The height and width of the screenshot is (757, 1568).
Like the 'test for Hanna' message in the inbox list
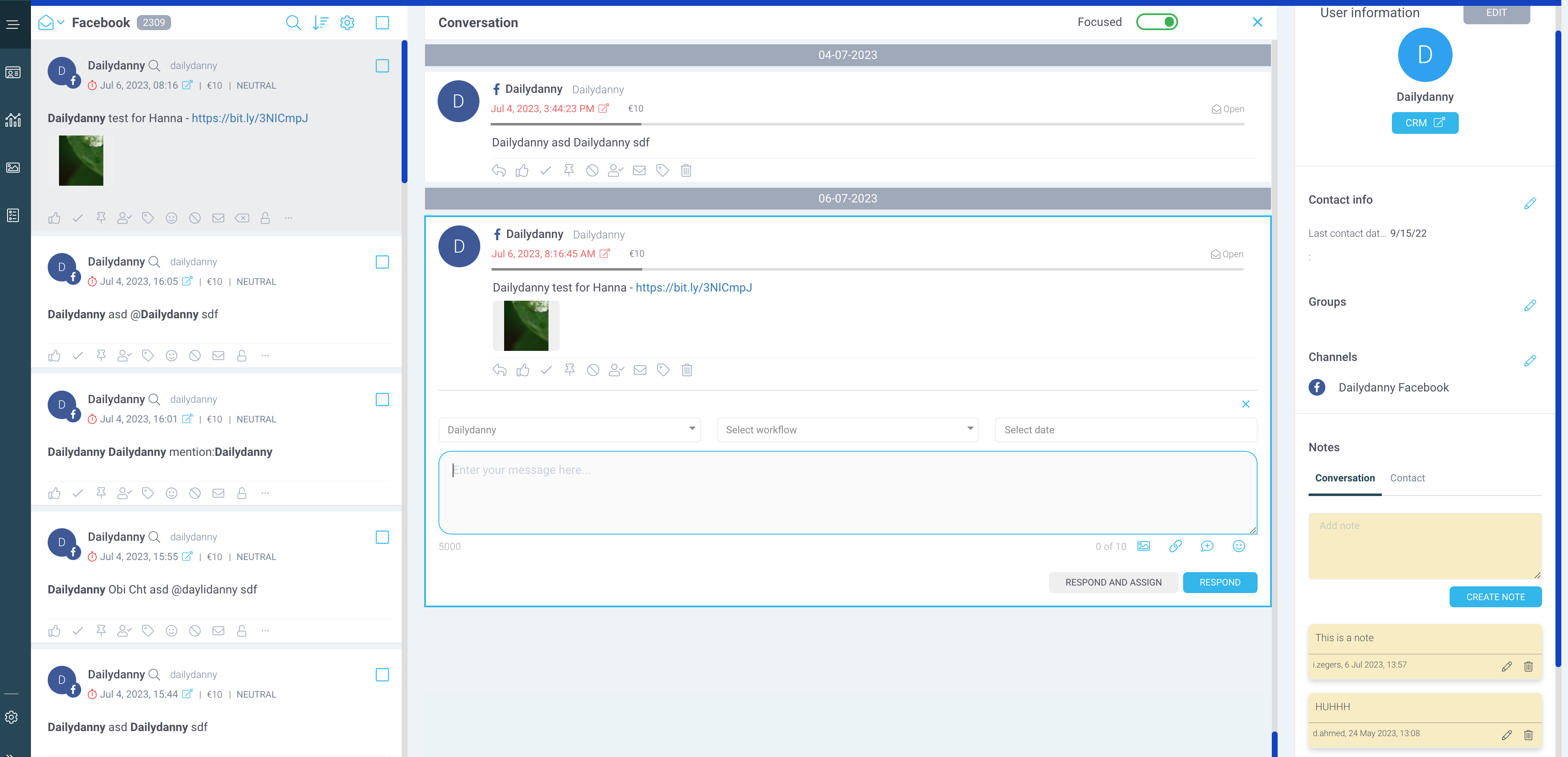[54, 218]
